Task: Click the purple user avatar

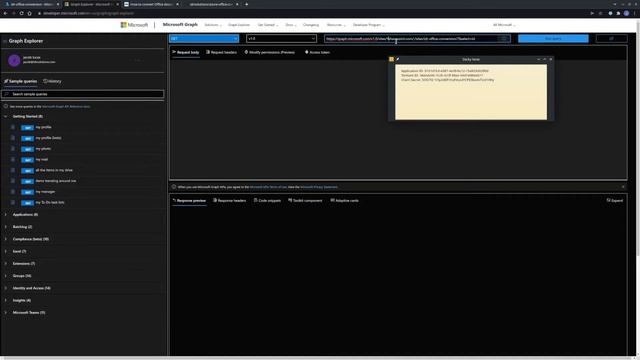Action: click(x=14, y=60)
